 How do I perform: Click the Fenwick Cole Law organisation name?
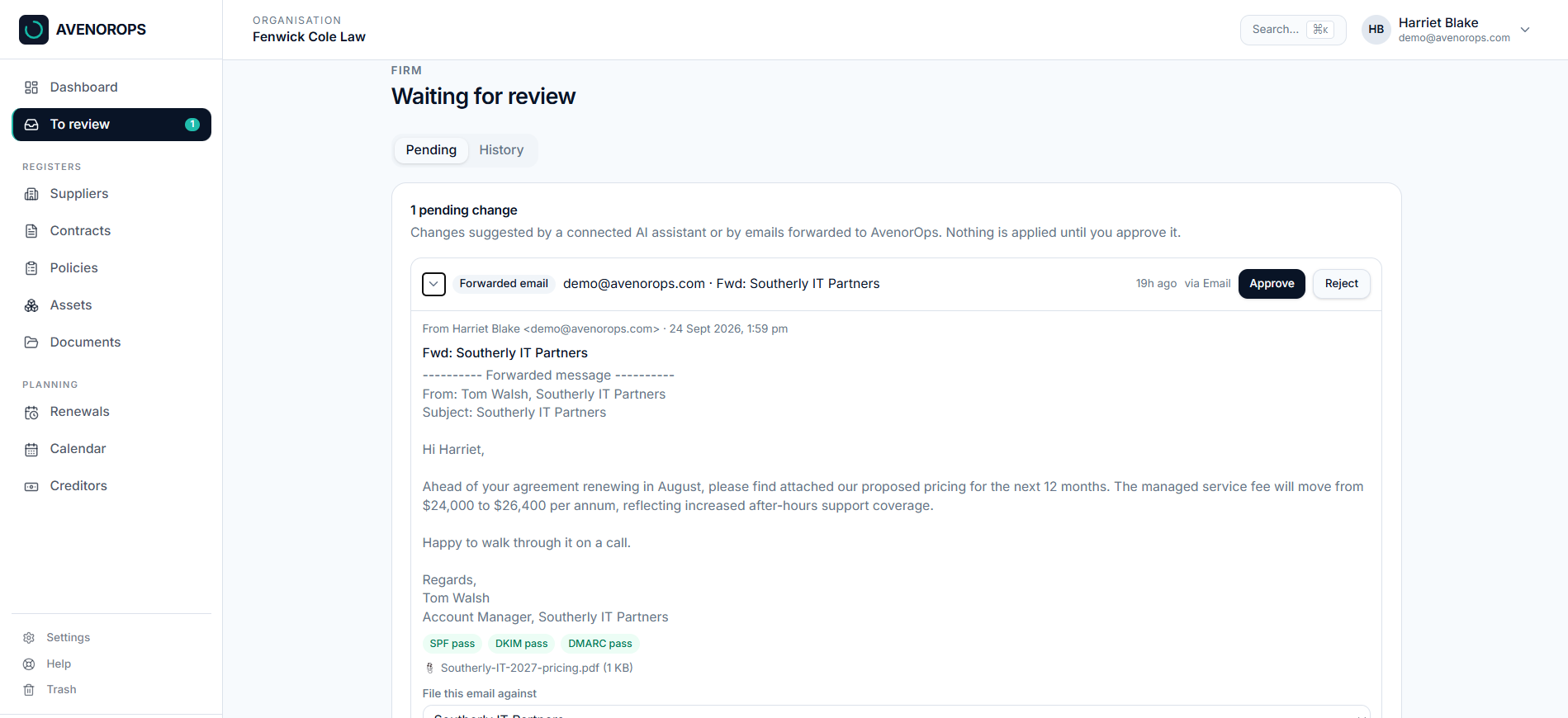[x=309, y=37]
